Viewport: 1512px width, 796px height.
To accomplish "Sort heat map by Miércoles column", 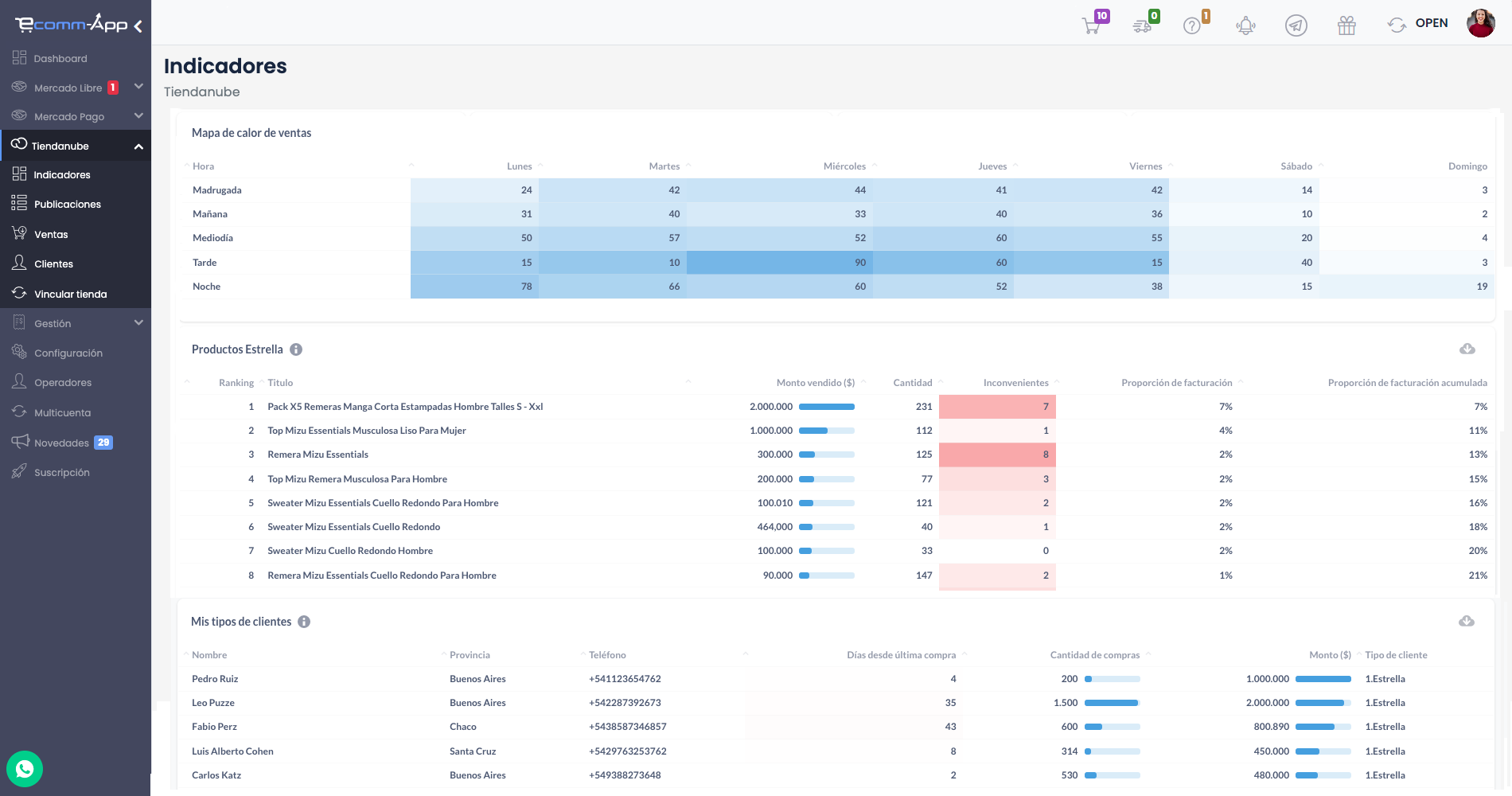I will click(844, 166).
